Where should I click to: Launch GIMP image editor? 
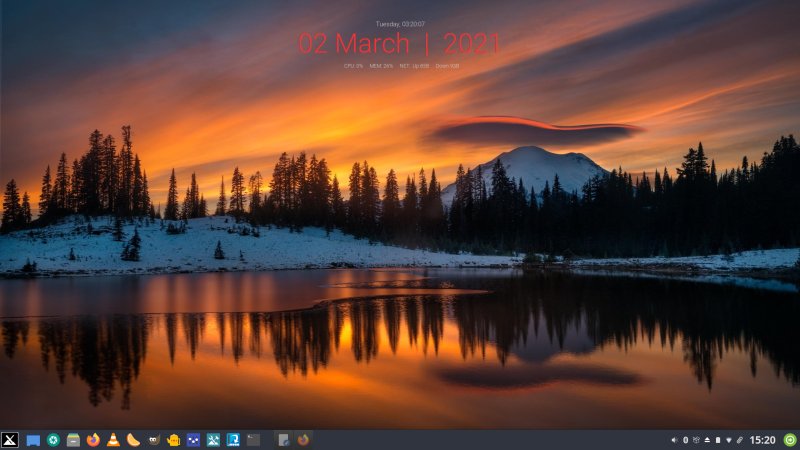pyautogui.click(x=154, y=440)
